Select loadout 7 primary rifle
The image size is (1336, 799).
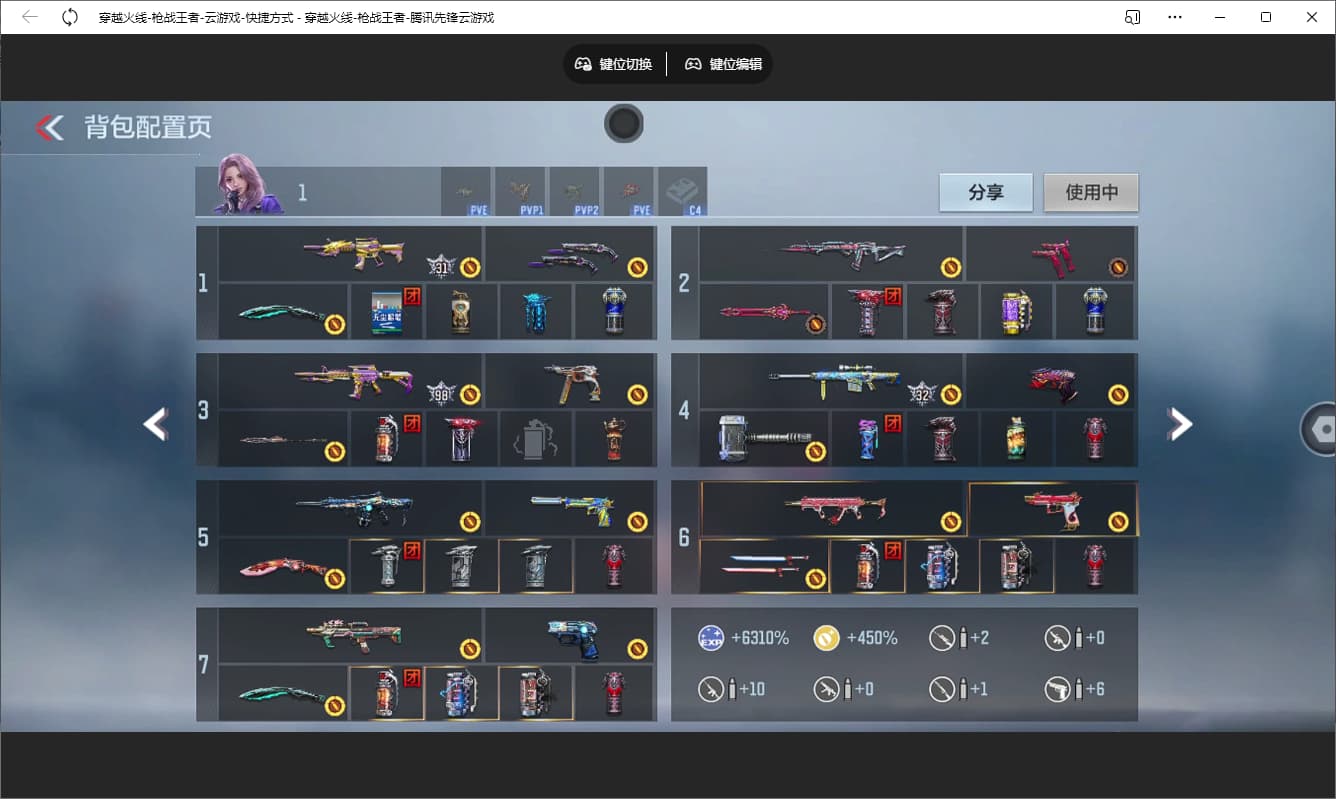(x=351, y=635)
